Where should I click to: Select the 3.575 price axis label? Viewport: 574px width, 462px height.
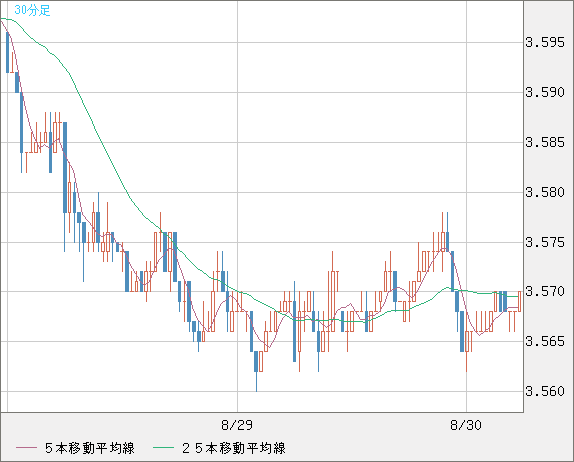click(x=545, y=242)
